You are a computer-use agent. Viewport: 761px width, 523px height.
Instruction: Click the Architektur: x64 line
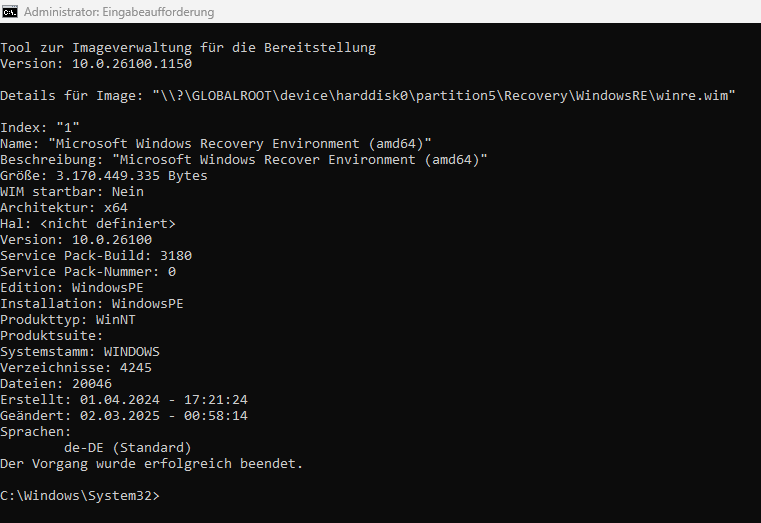(64, 208)
